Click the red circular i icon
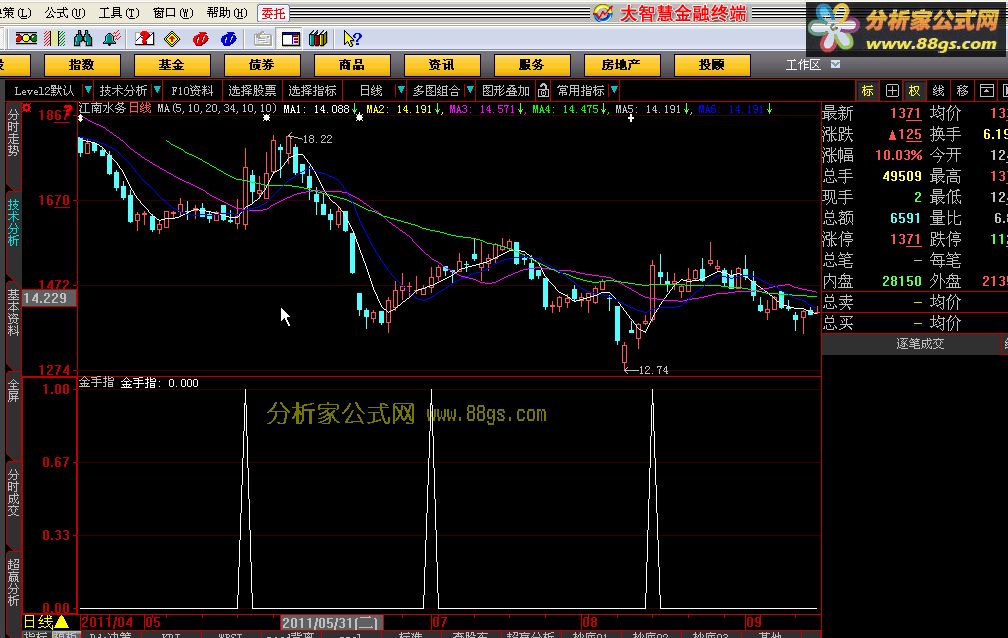This screenshot has width=1008, height=638. 201,39
